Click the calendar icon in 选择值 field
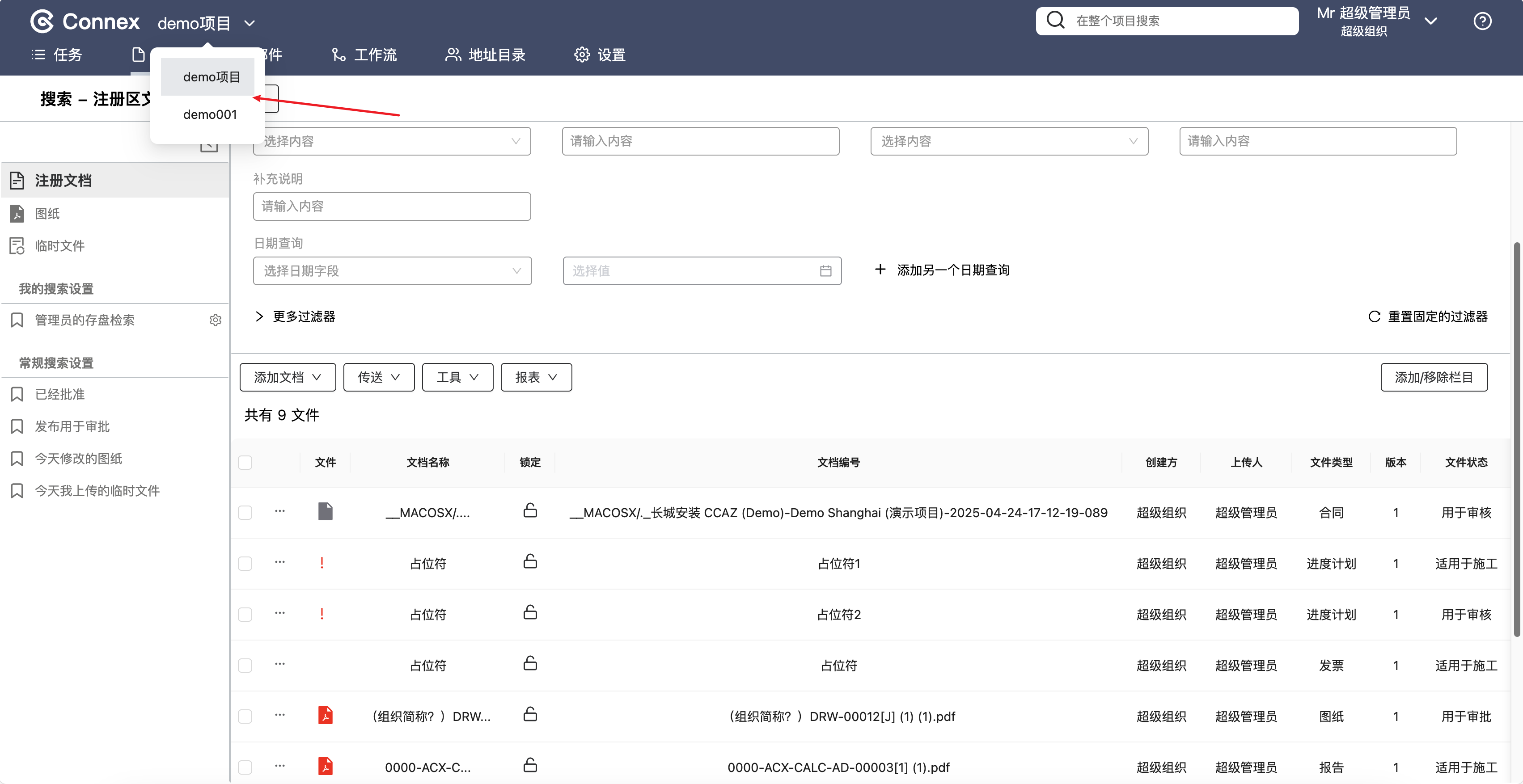 point(825,270)
